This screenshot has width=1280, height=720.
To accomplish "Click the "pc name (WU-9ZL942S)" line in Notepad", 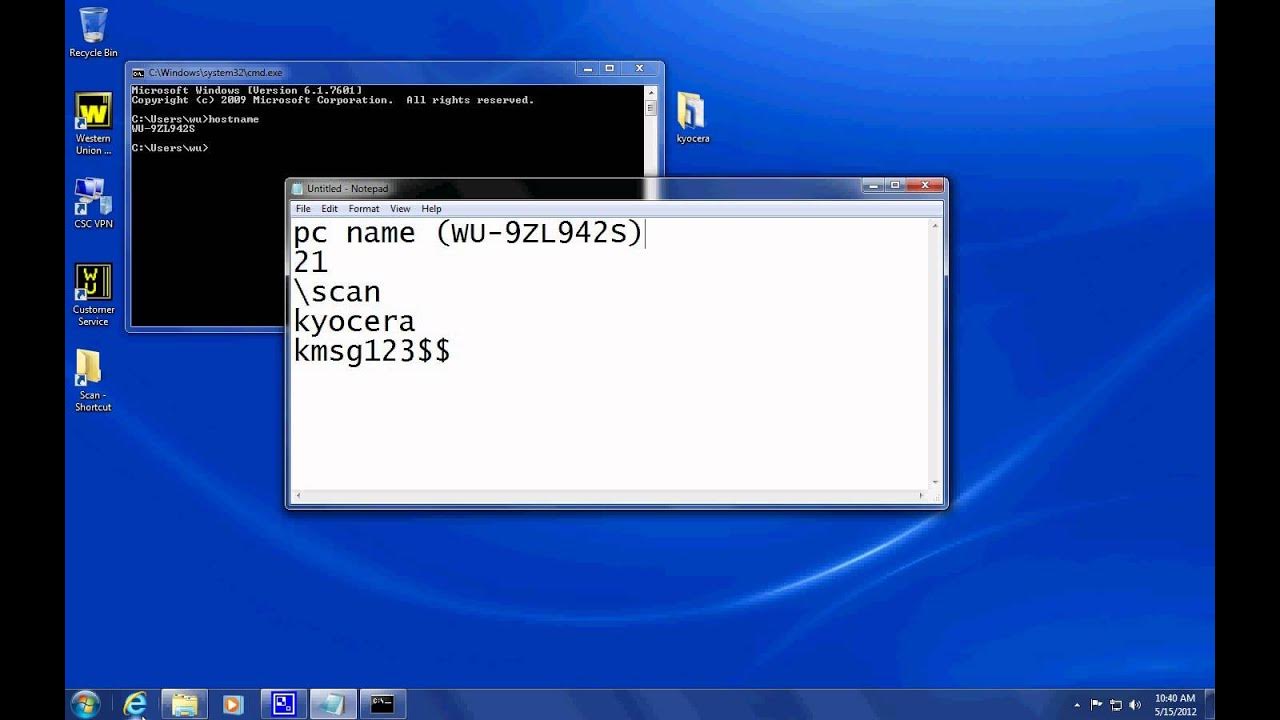I will [x=469, y=233].
